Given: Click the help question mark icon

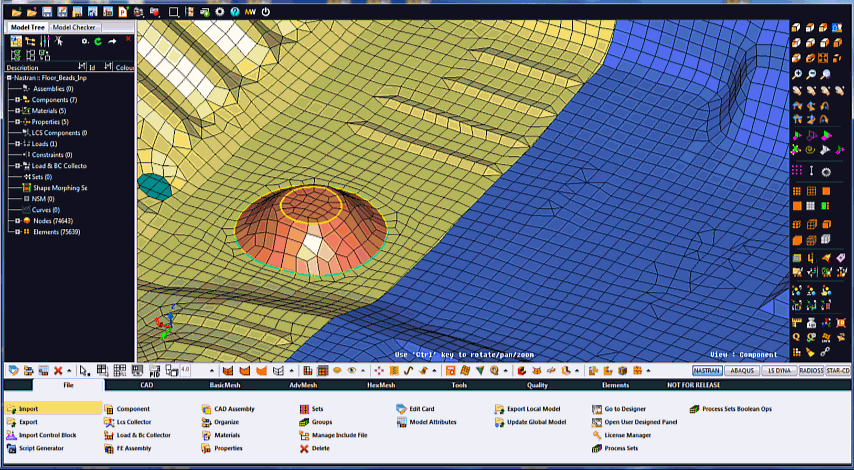Looking at the screenshot, I should [x=234, y=12].
